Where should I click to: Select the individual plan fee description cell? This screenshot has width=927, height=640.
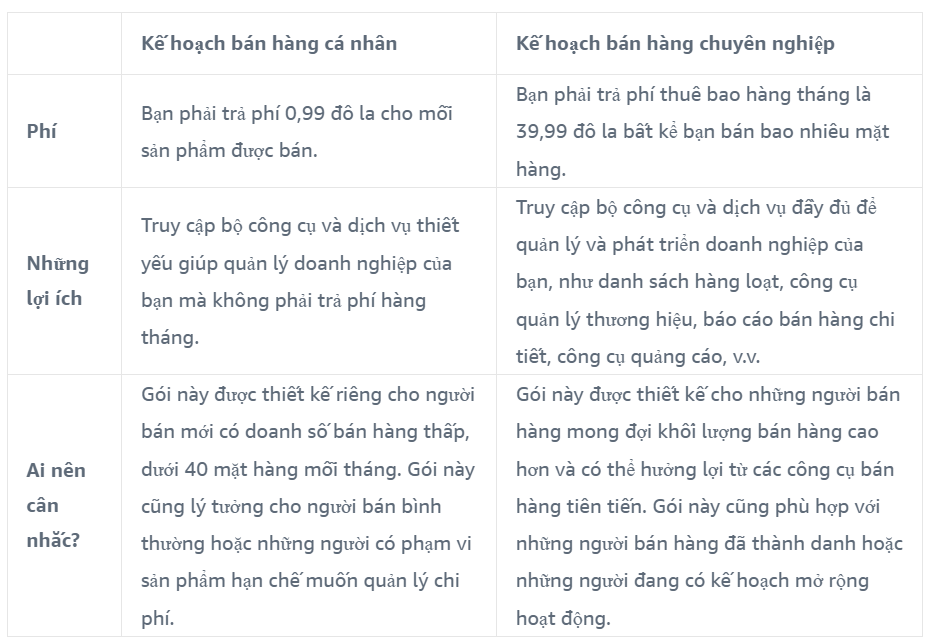(x=297, y=131)
